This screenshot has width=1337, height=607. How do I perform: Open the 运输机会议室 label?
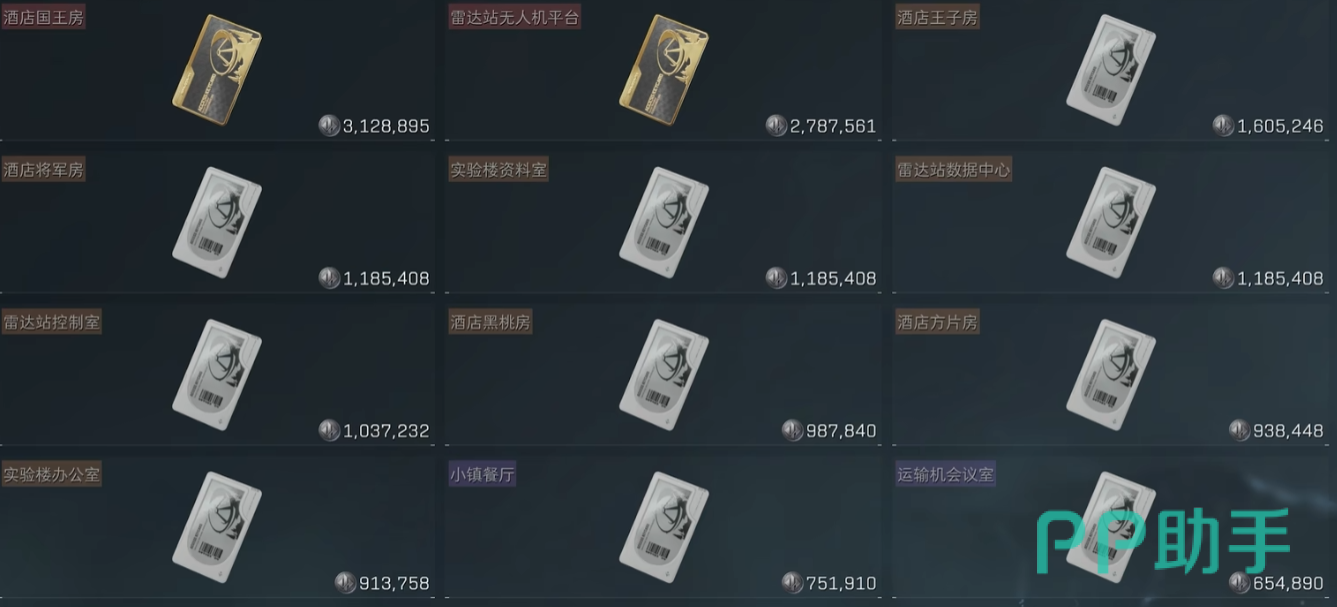click(946, 474)
